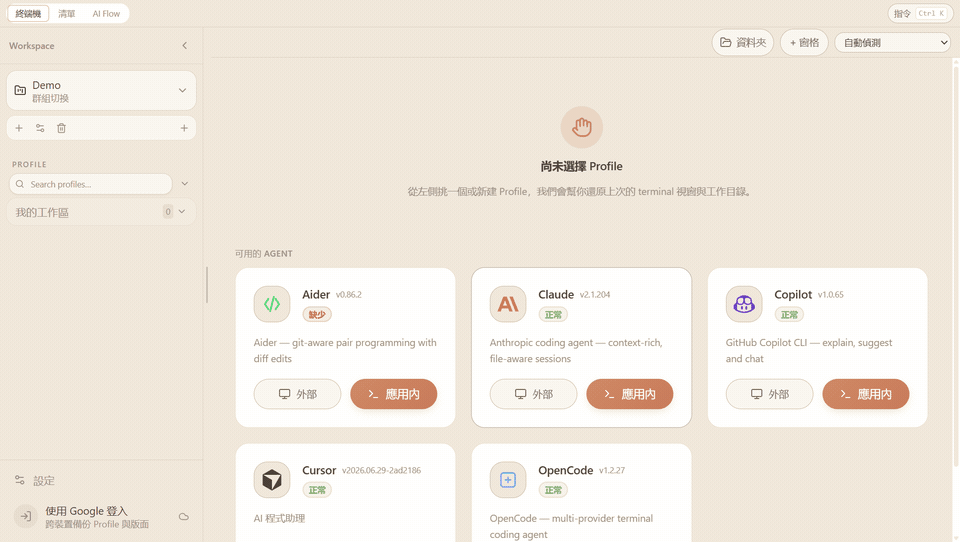
Task: Click OpenCode's 正常 status badge
Action: pyautogui.click(x=553, y=490)
